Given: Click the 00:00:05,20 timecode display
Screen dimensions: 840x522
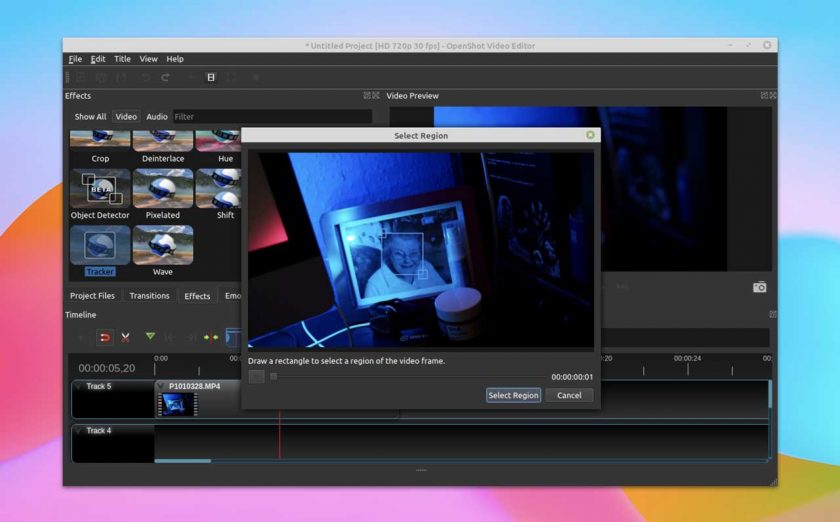Looking at the screenshot, I should (x=107, y=368).
